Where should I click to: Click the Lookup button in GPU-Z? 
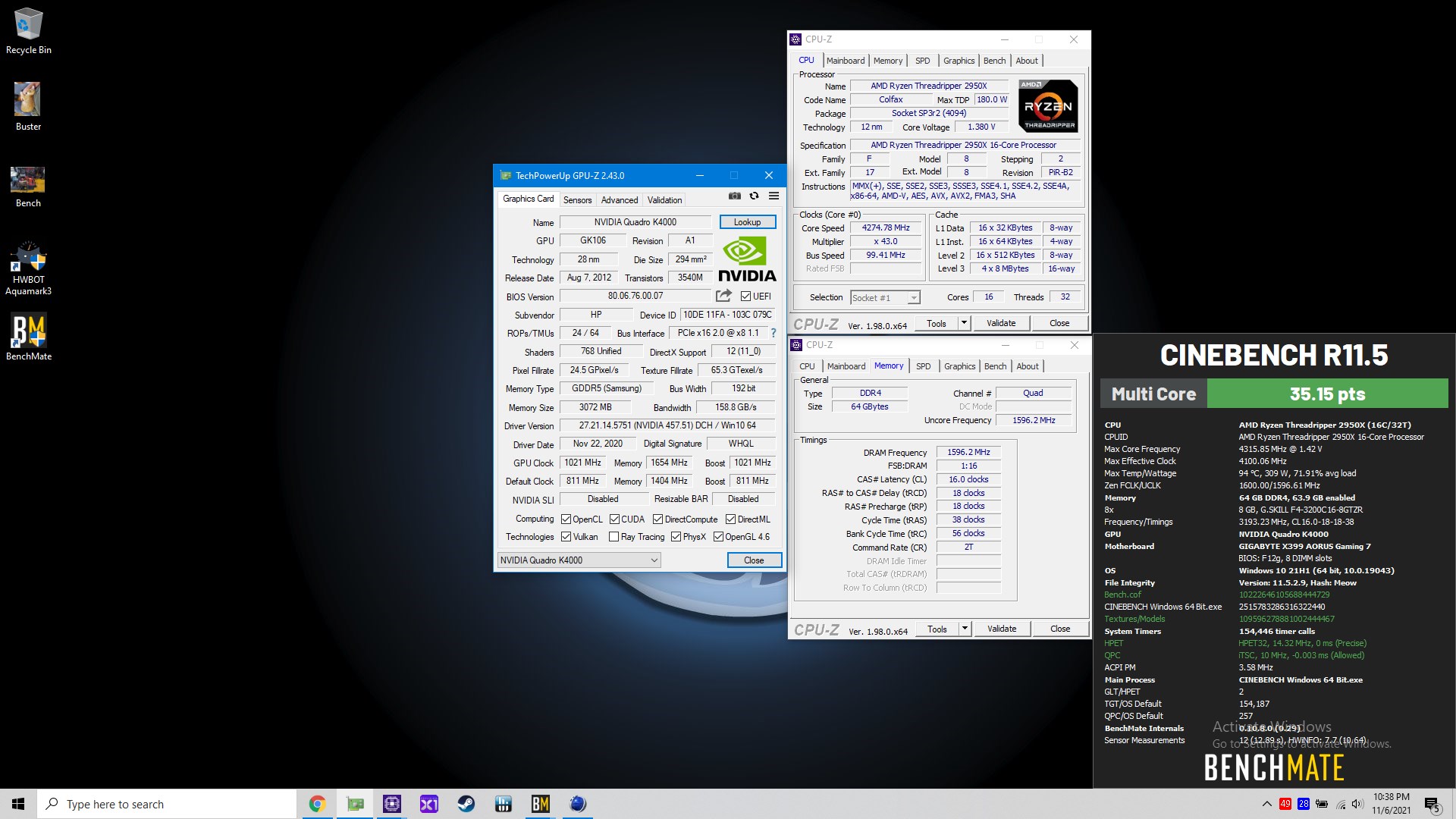[747, 222]
